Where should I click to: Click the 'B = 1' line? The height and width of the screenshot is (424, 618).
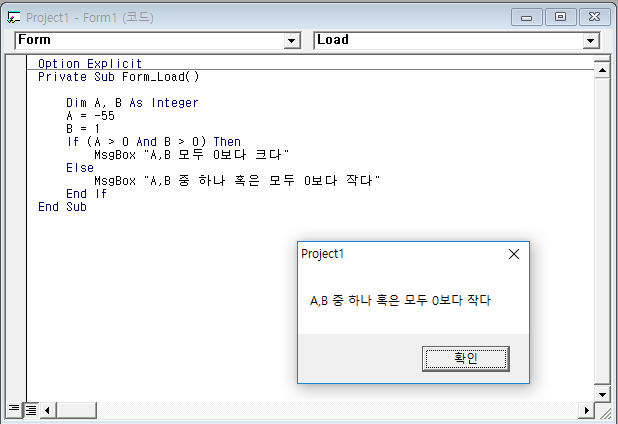(x=83, y=129)
